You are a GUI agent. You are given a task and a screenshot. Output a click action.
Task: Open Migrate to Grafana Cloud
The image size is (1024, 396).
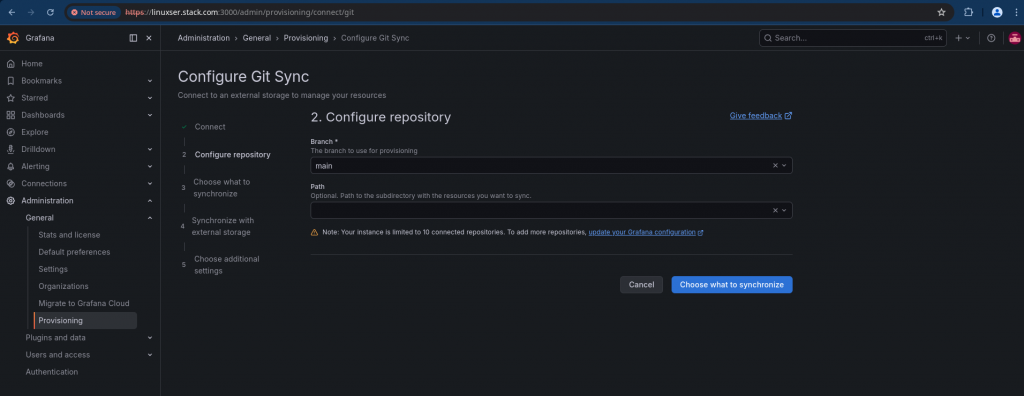[x=84, y=303]
